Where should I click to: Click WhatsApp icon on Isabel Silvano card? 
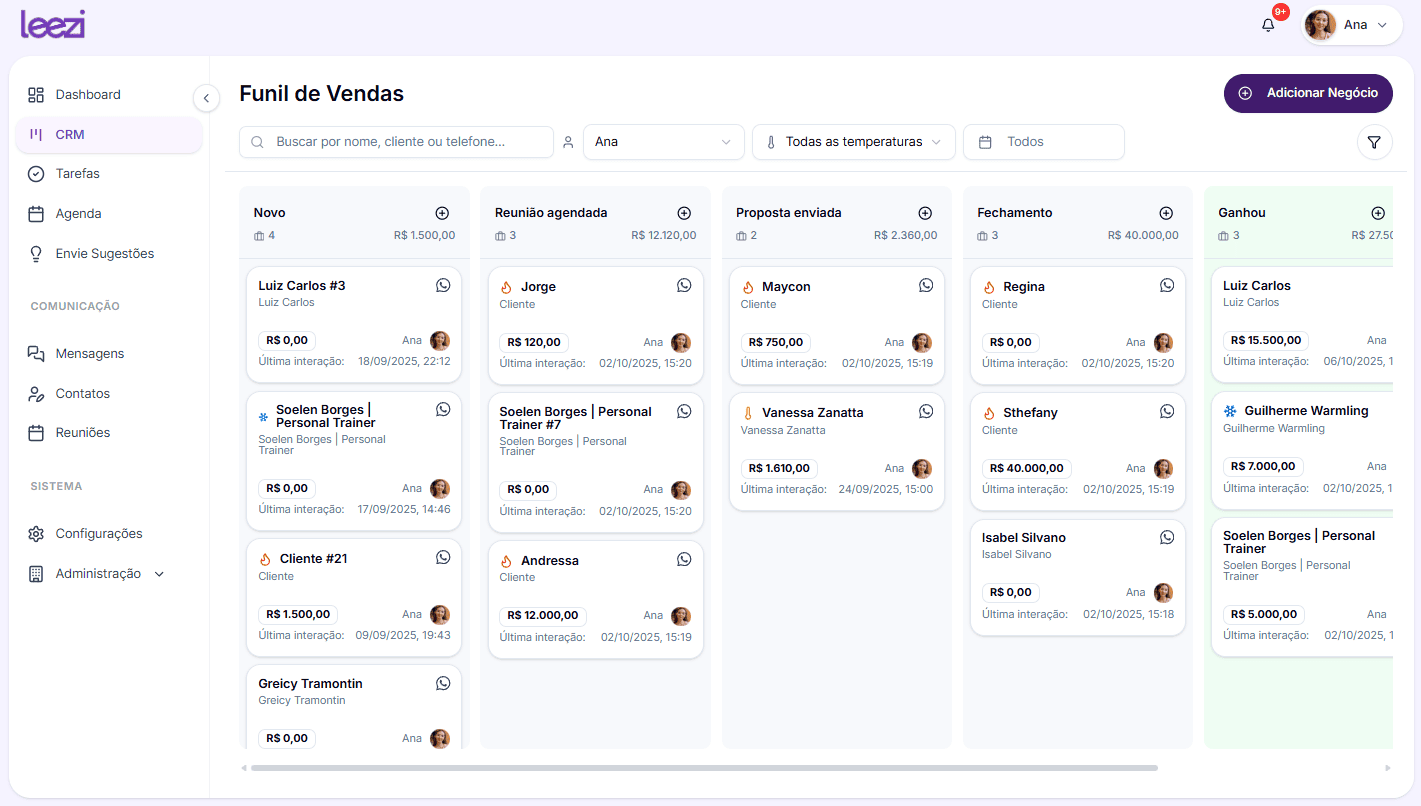(x=1167, y=538)
